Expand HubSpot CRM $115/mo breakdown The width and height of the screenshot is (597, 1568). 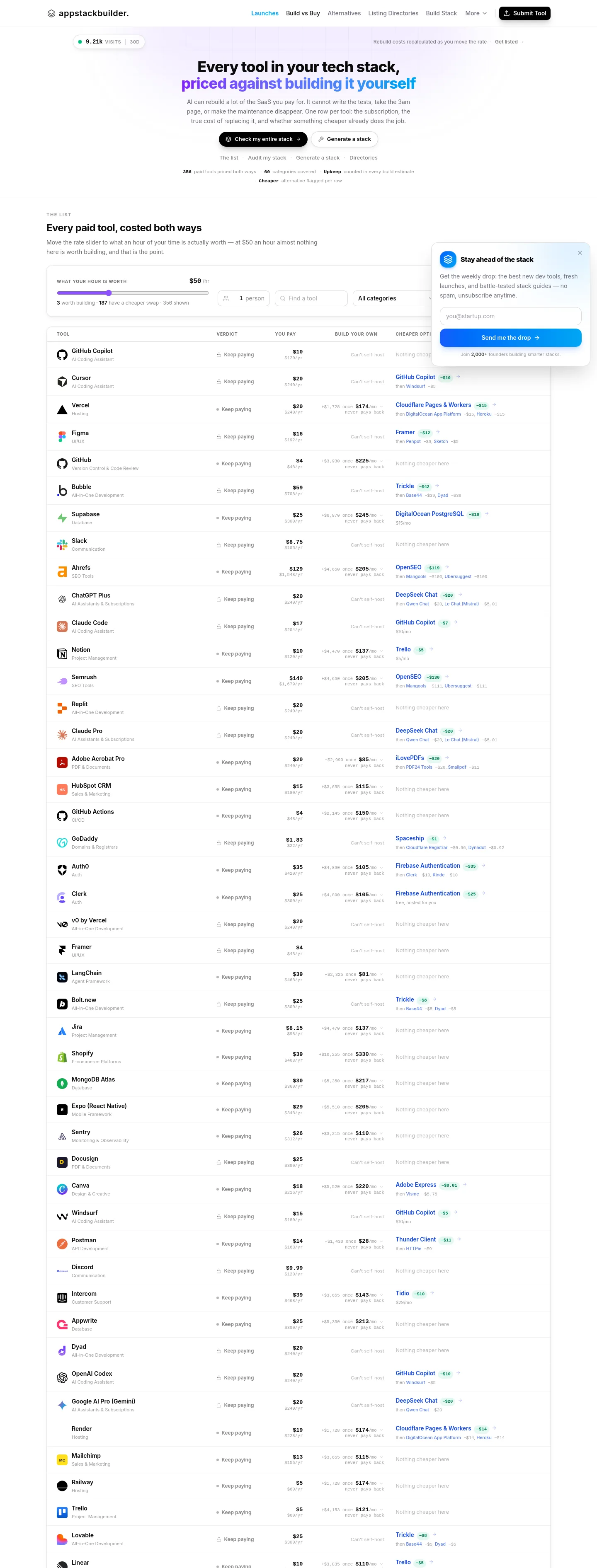click(381, 786)
